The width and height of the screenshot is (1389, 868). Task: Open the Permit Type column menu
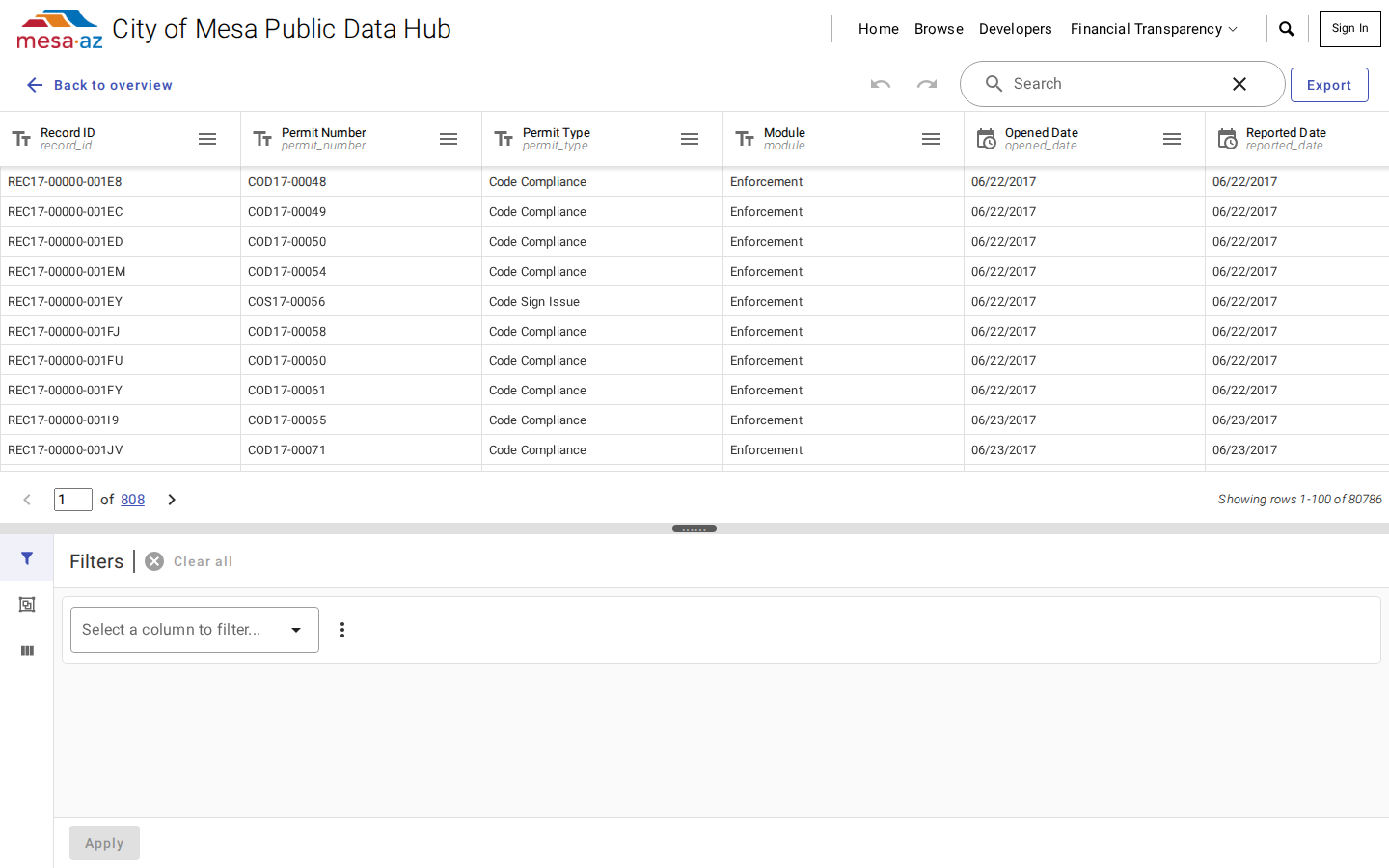pos(690,139)
